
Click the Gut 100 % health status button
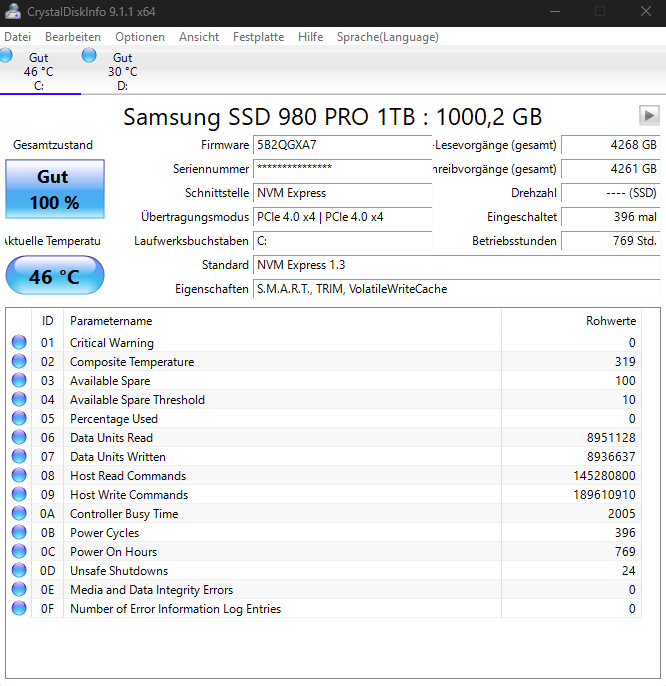55,189
